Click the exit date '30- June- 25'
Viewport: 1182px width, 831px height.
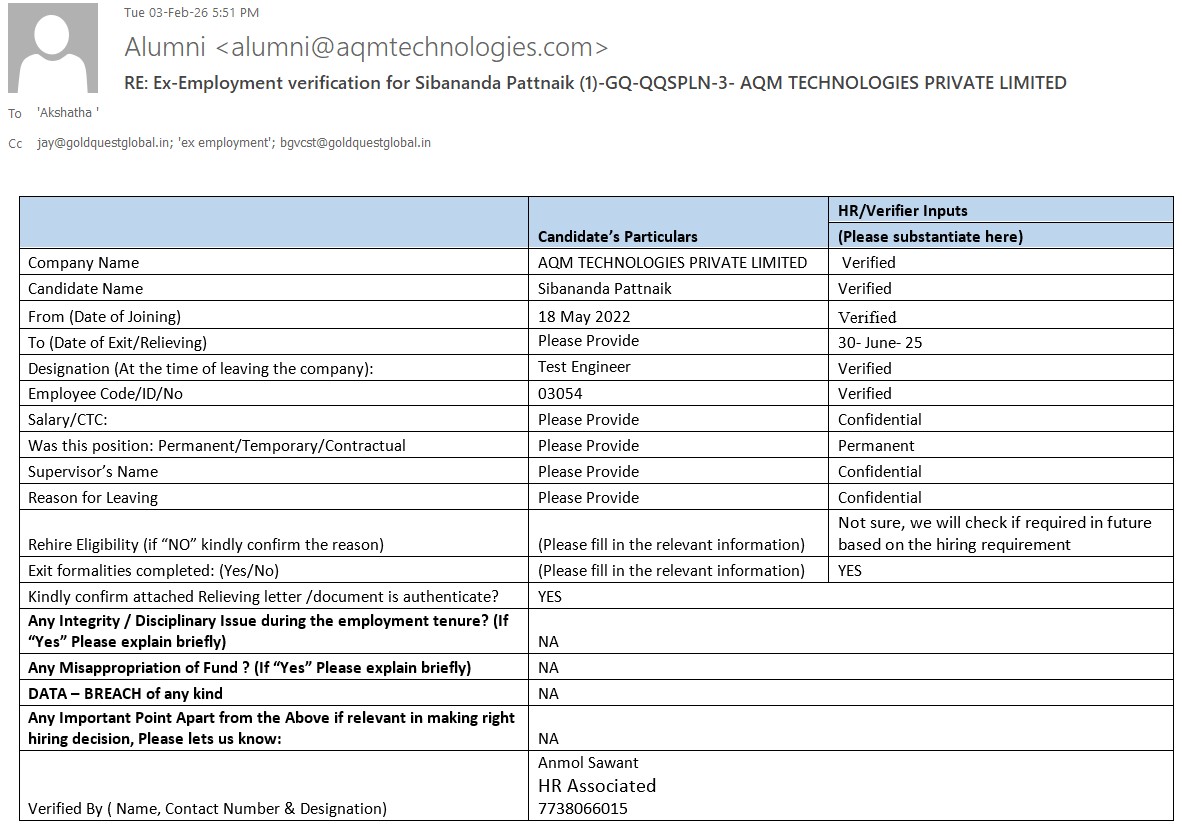[880, 342]
